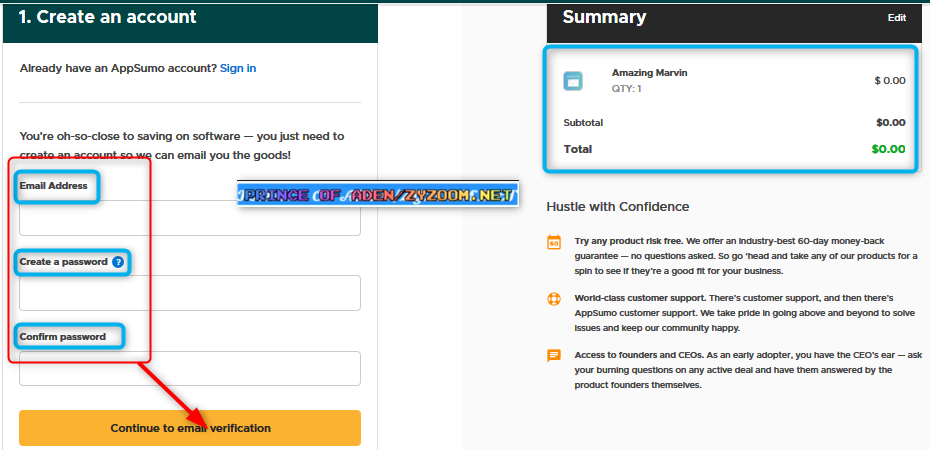930x450 pixels.
Task: Click the QTY: 1 text
Action: coord(626,89)
